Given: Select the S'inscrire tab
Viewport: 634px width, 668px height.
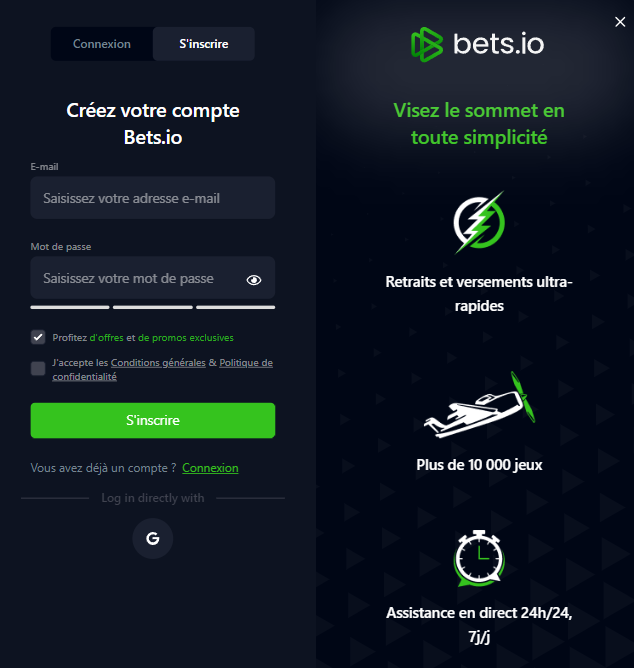Looking at the screenshot, I should [204, 44].
